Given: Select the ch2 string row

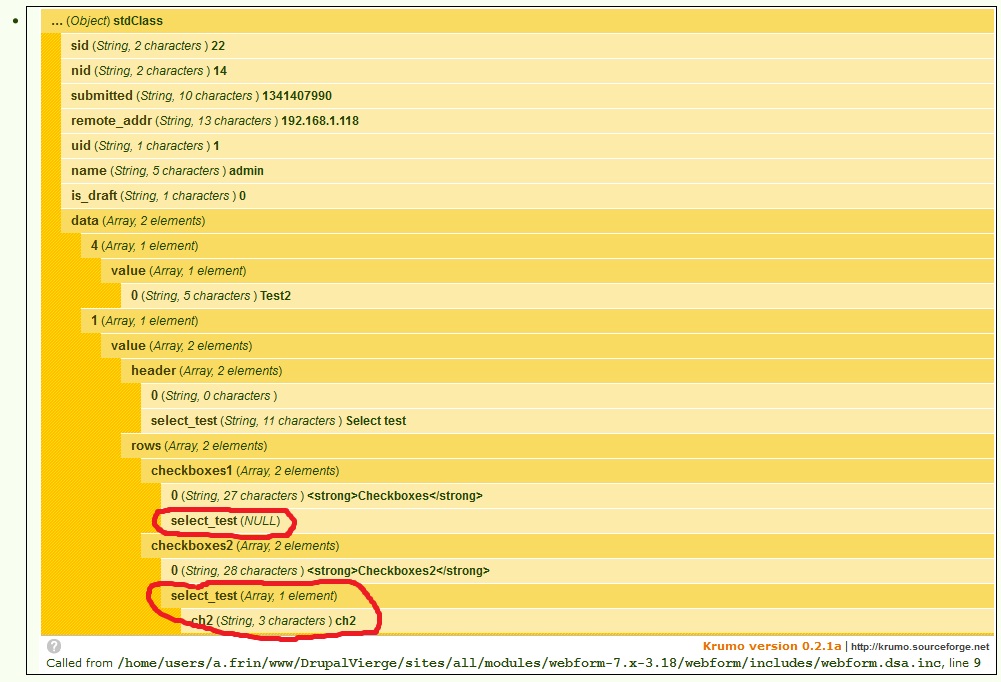Looking at the screenshot, I should coord(588,621).
